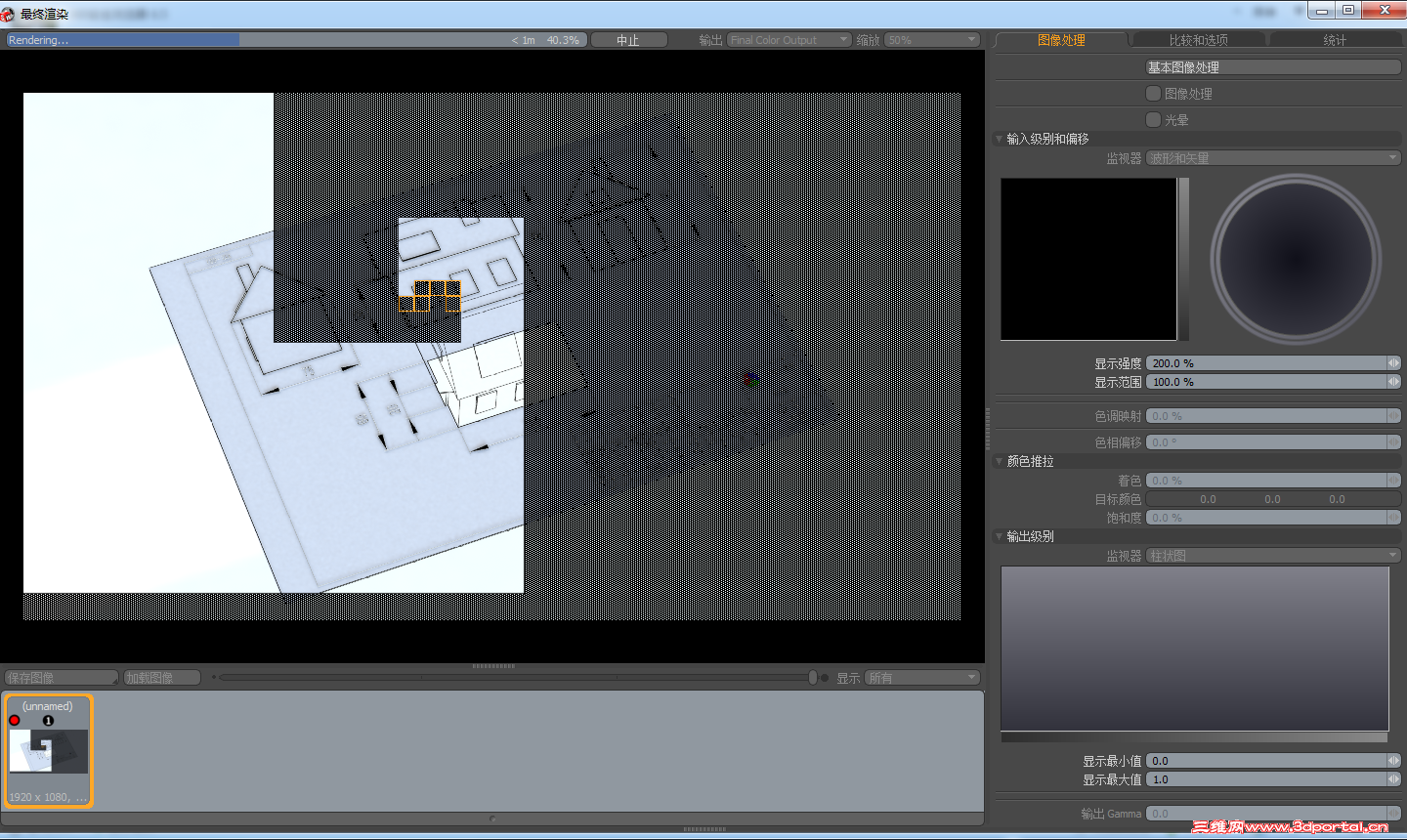1407x840 pixels.
Task: Click the 着色 0.0 % field
Action: pyautogui.click(x=1267, y=481)
